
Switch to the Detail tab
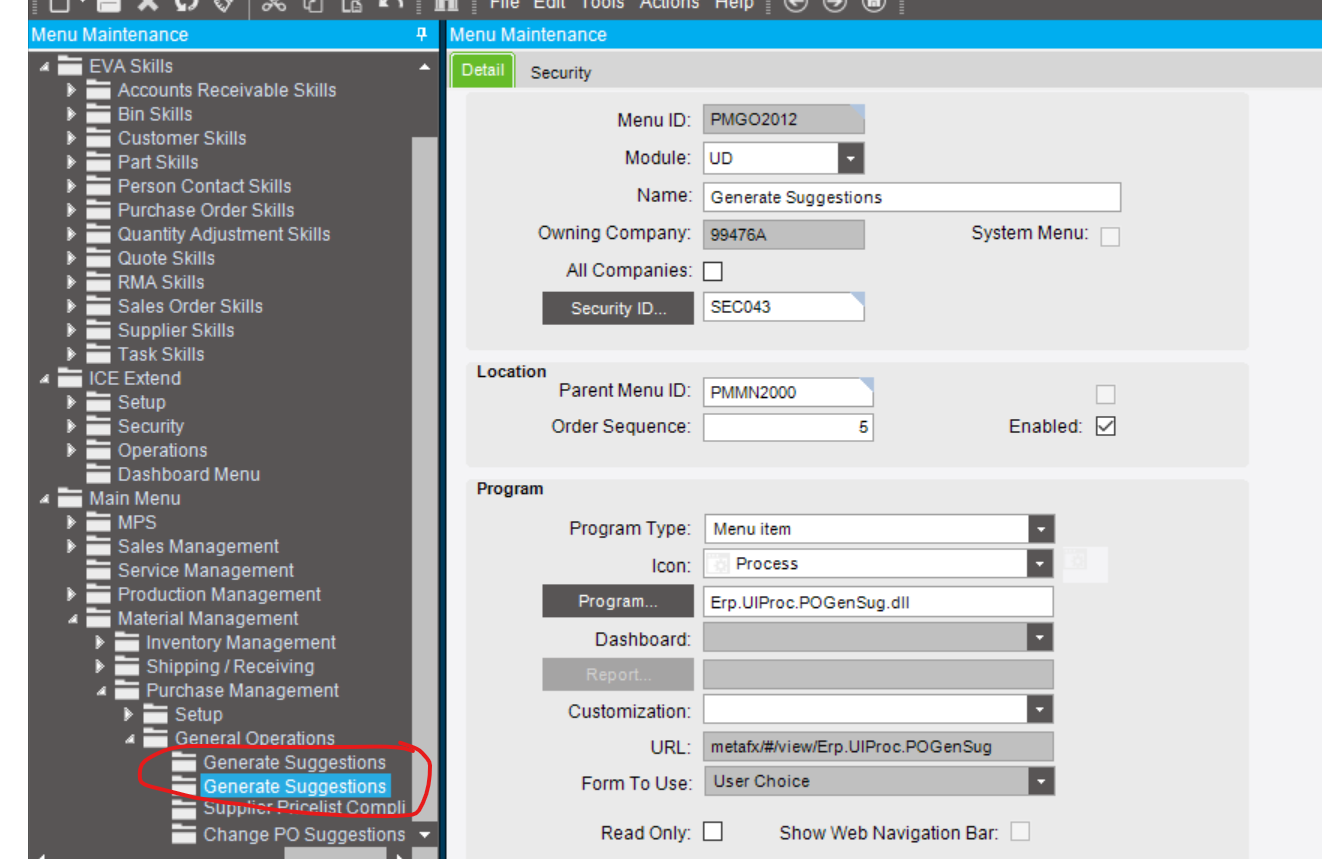[x=483, y=71]
